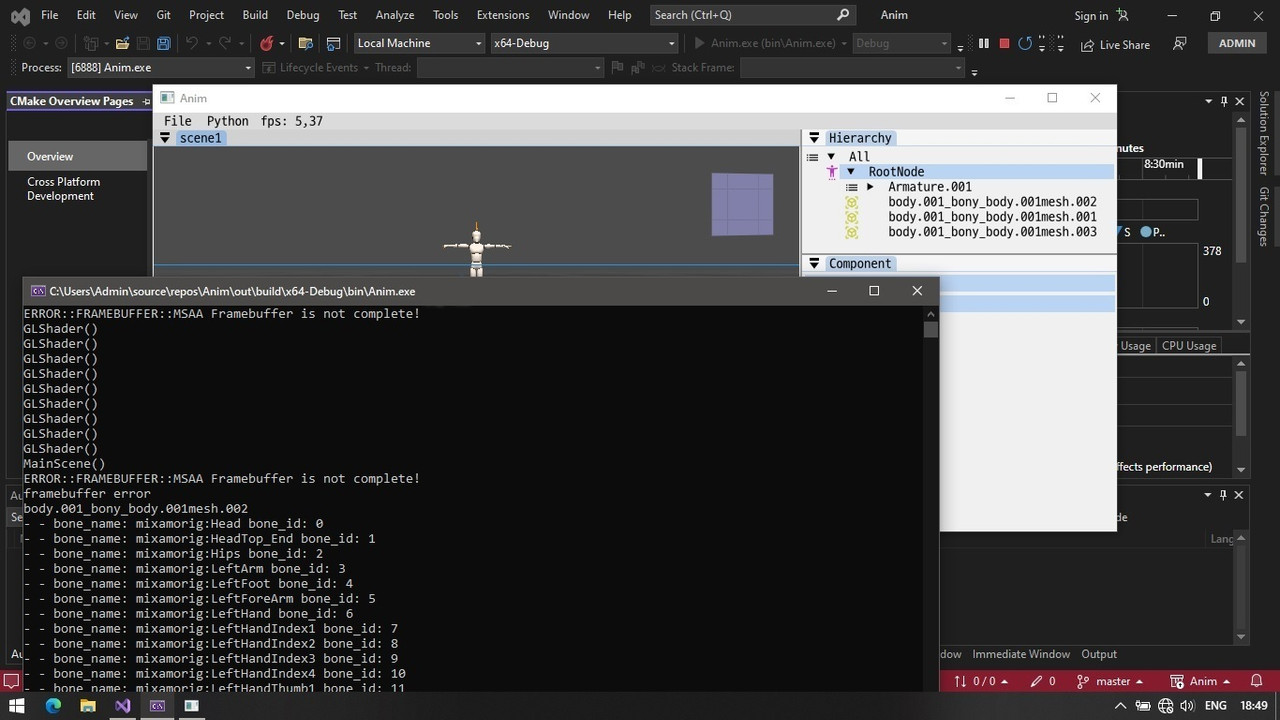
Task: Click Sign in
Action: (1091, 15)
